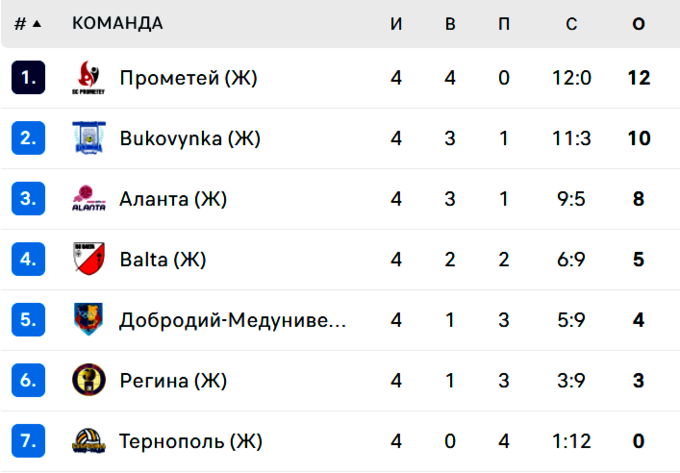Click the Bukovynka team logo

tap(89, 138)
